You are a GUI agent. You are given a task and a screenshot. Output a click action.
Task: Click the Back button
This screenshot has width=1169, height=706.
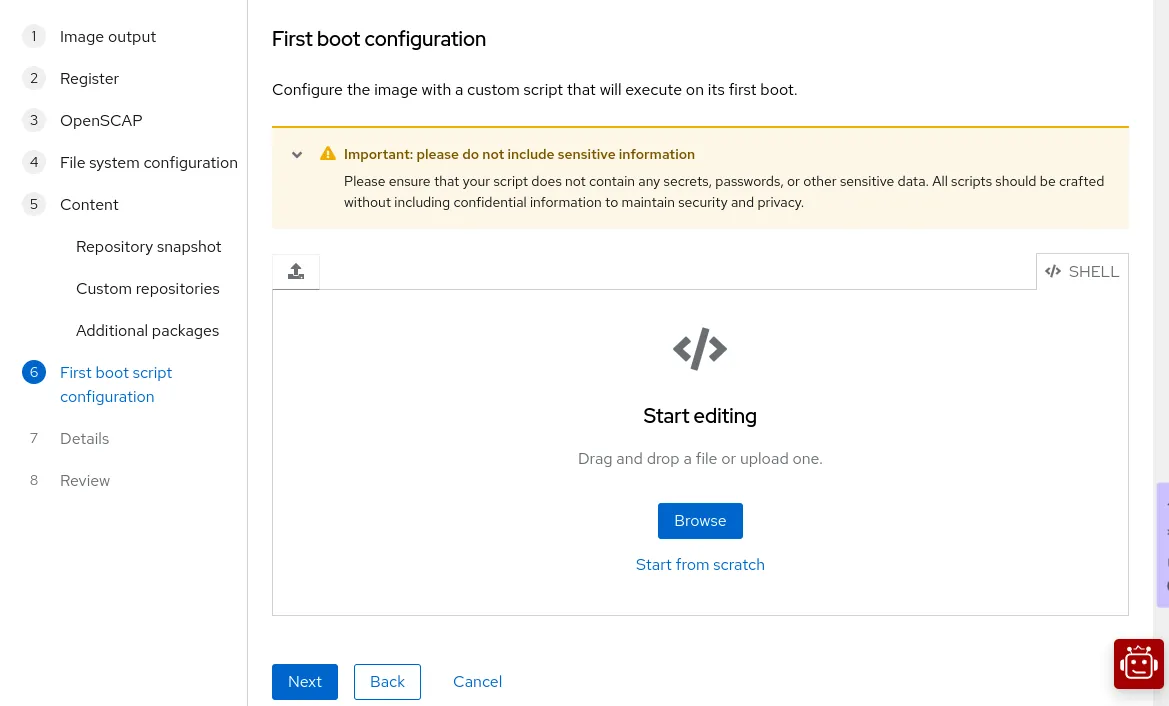pos(387,682)
